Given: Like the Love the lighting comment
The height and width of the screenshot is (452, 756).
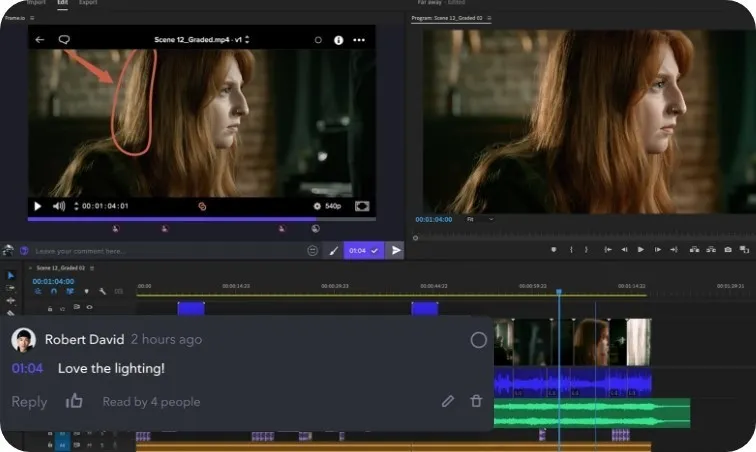Looking at the screenshot, I should pyautogui.click(x=74, y=401).
